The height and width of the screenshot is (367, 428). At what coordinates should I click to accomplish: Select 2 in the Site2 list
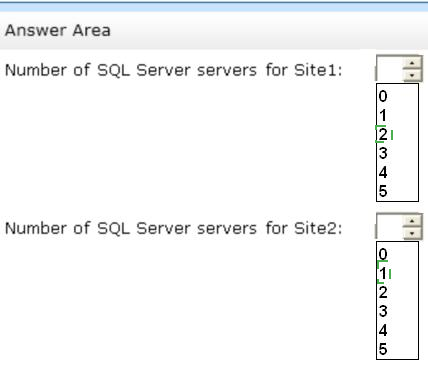[x=383, y=292]
